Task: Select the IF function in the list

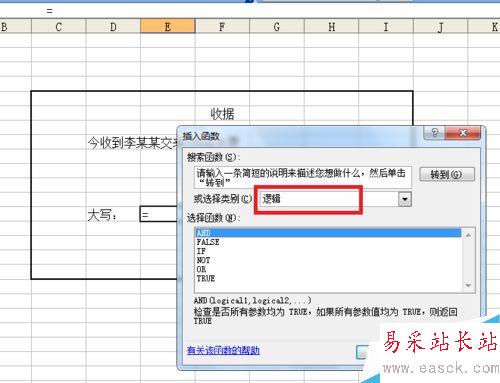Action: (x=328, y=251)
